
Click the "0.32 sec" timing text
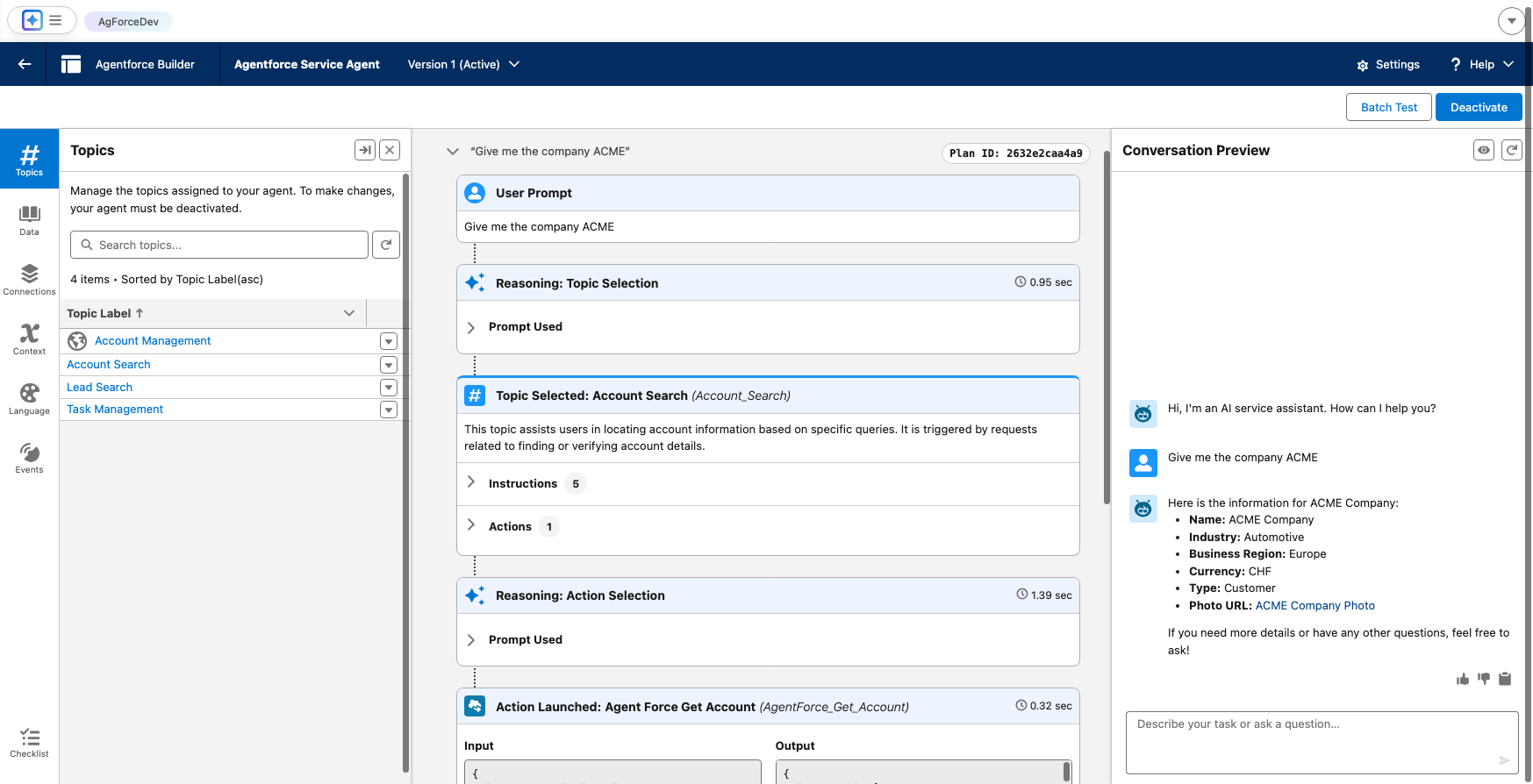[1050, 706]
